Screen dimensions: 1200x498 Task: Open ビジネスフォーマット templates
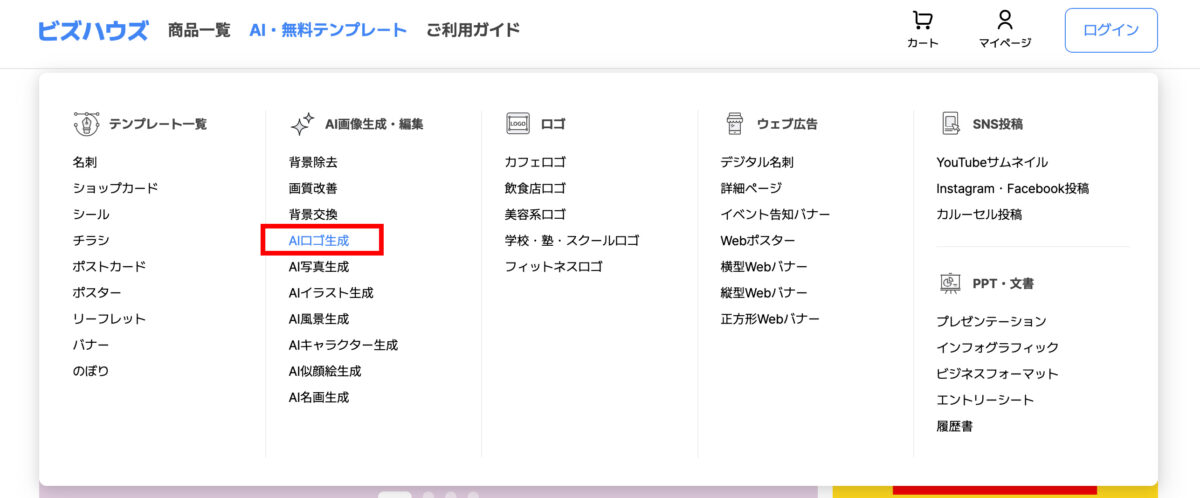click(x=997, y=374)
